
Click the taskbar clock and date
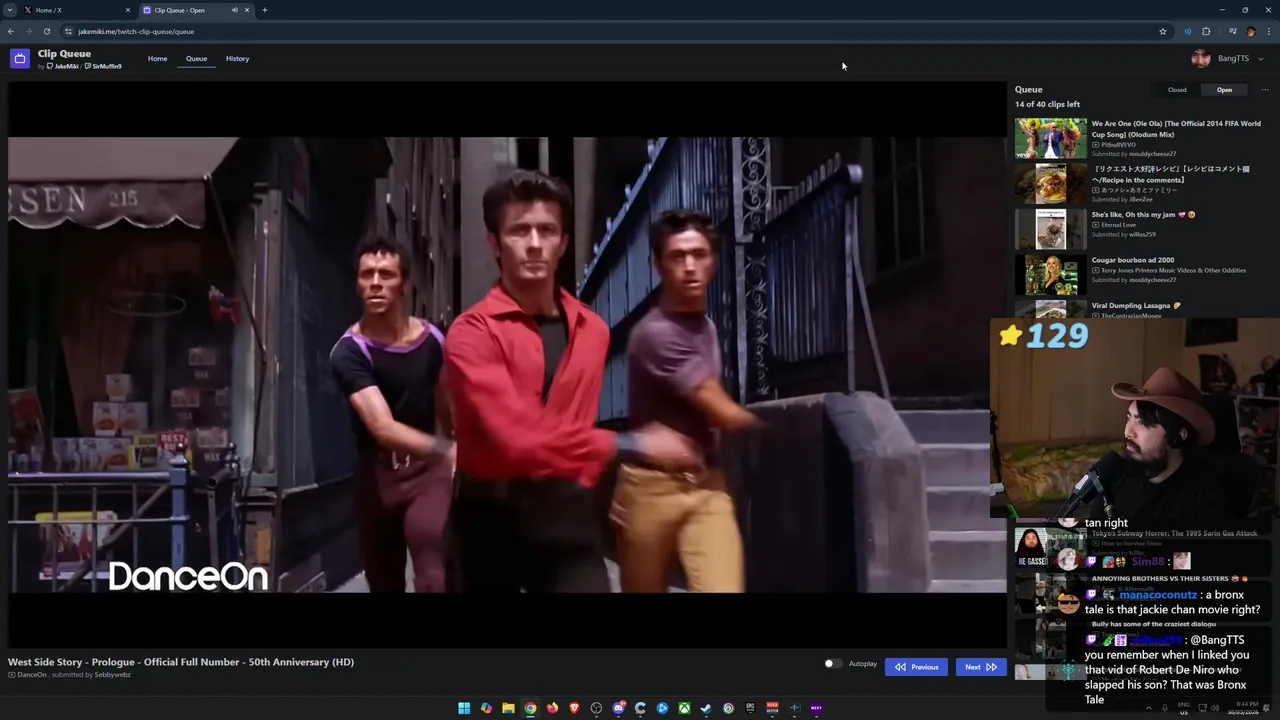pyautogui.click(x=1244, y=708)
